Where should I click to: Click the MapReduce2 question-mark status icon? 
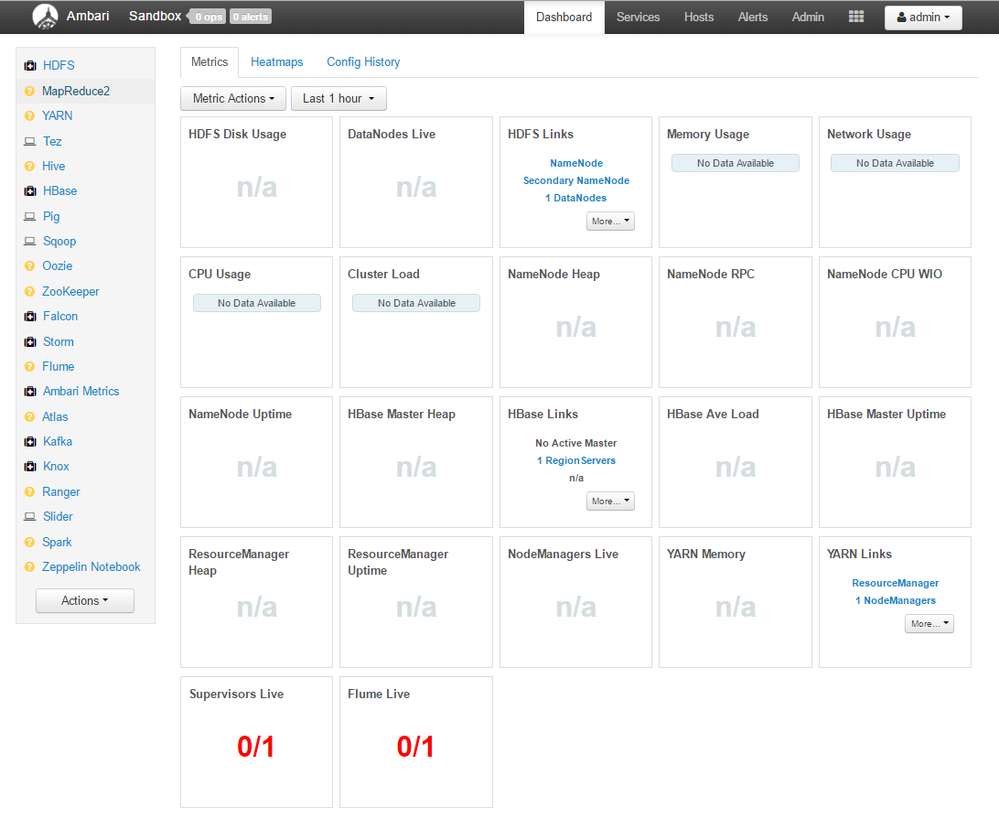29,91
